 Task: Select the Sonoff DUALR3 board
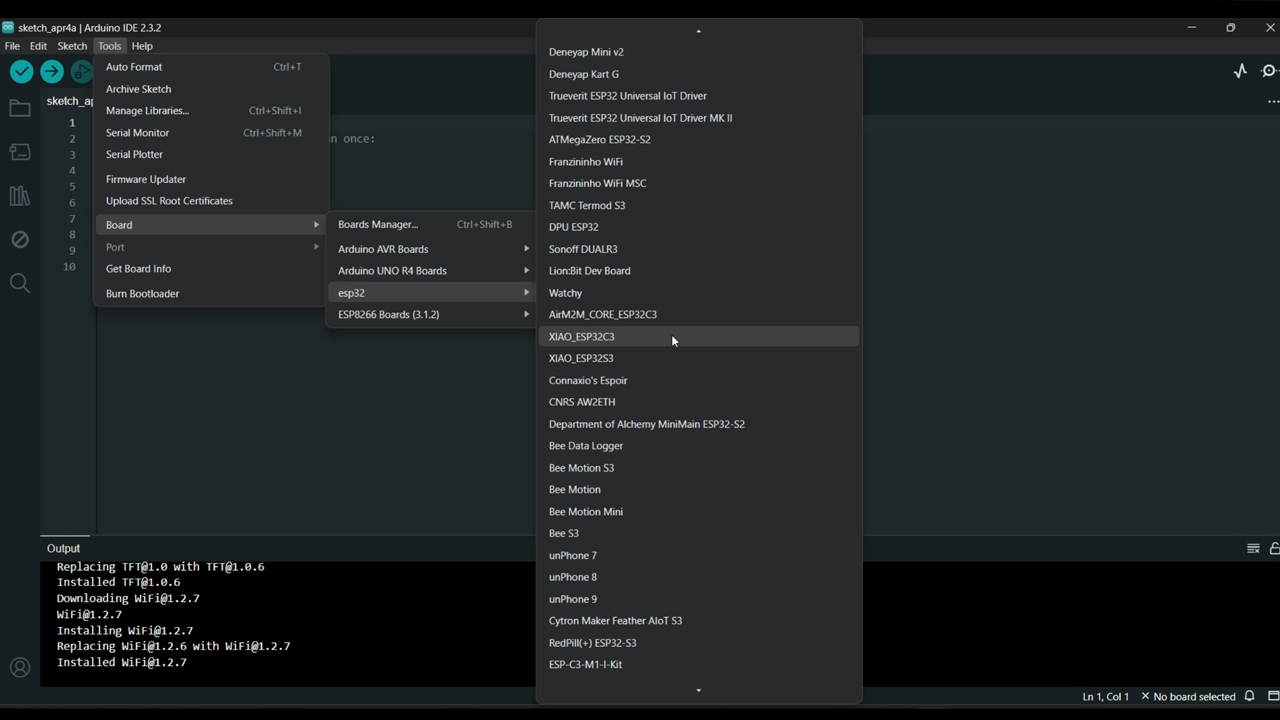coord(698,249)
